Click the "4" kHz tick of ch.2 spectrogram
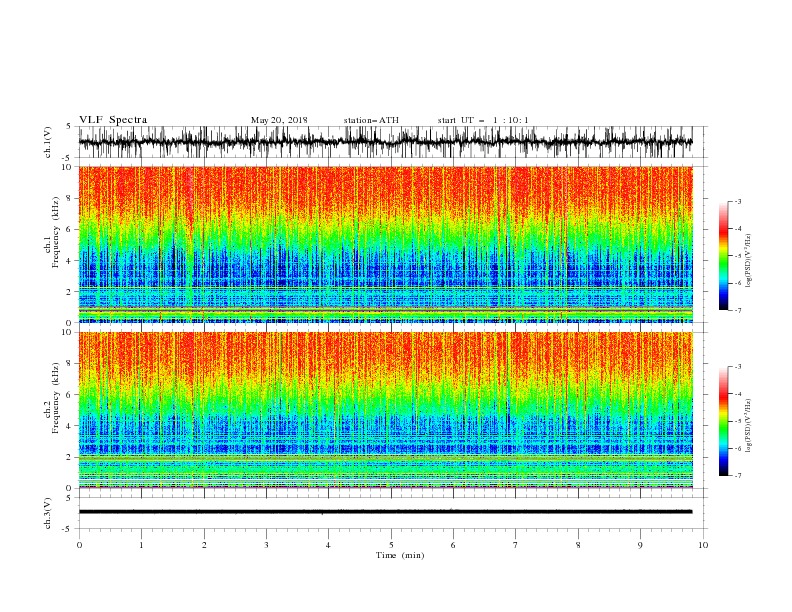Screen dimensions: 792x612 click(x=69, y=426)
